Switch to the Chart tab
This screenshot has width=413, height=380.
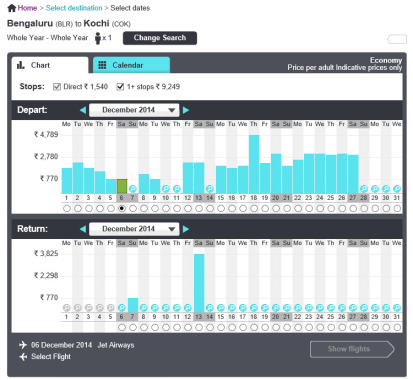(50, 65)
